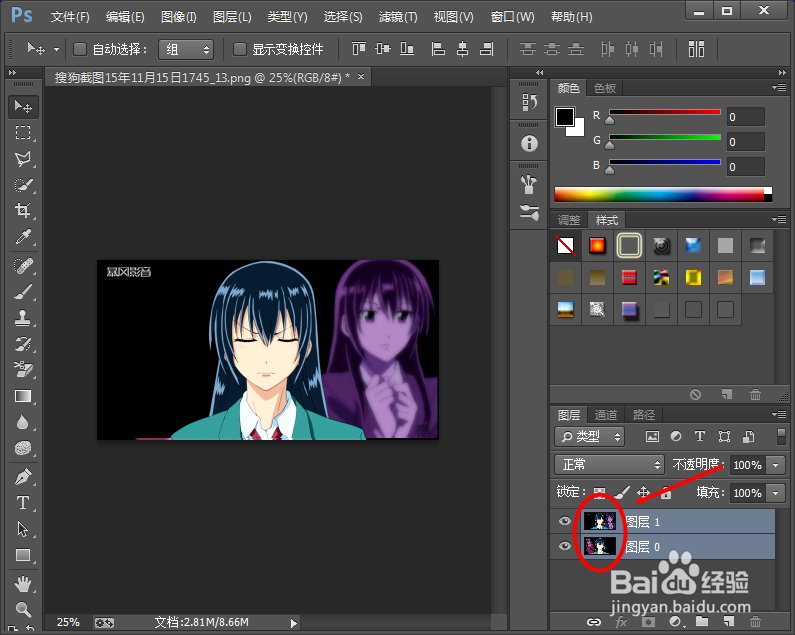
Task: Switch to the 路径 tab
Action: click(x=644, y=415)
